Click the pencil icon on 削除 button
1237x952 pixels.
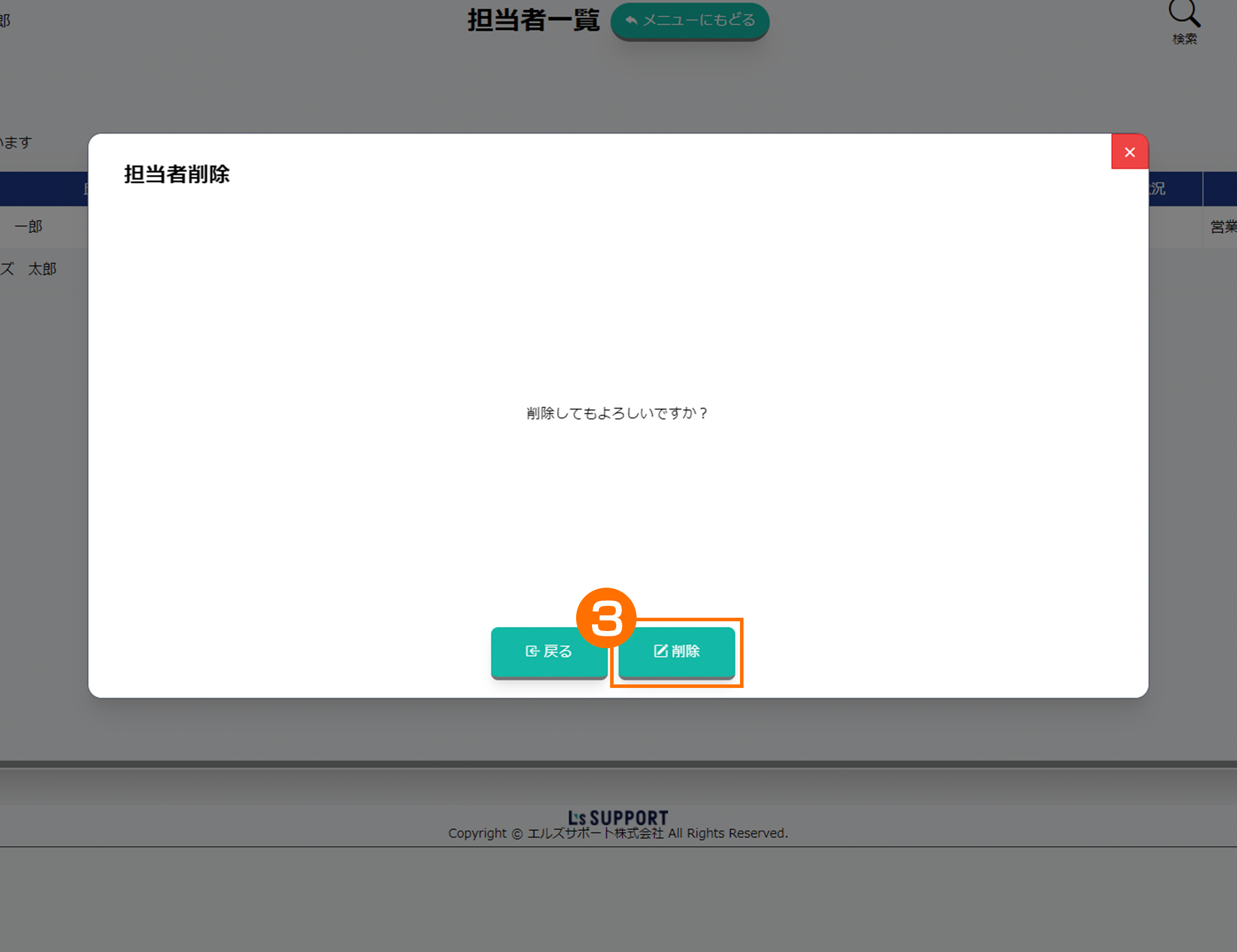pos(660,651)
